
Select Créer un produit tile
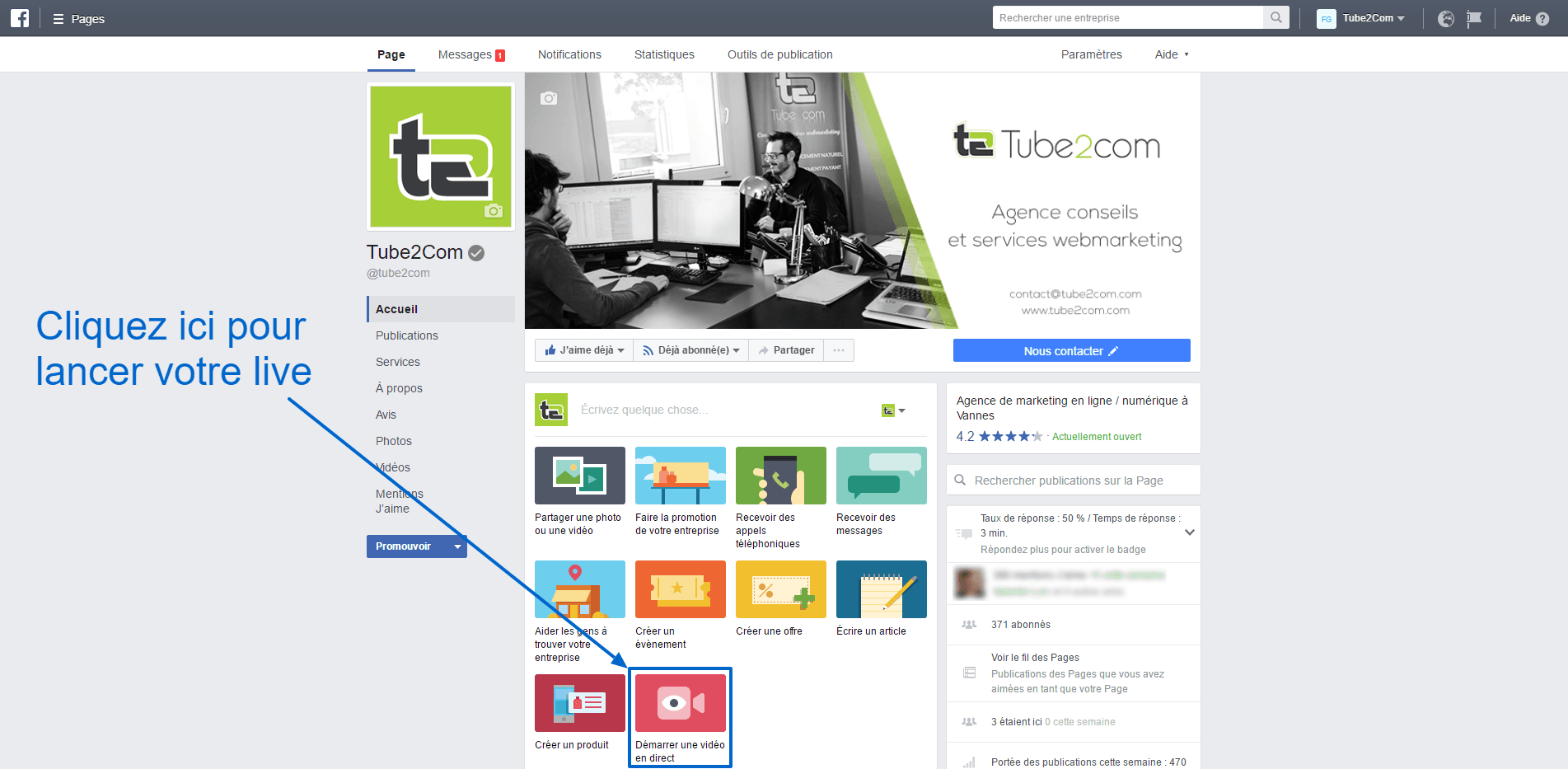(x=580, y=712)
